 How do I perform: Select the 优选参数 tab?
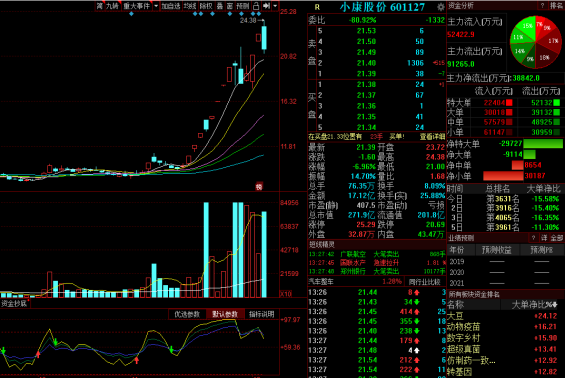(x=187, y=314)
